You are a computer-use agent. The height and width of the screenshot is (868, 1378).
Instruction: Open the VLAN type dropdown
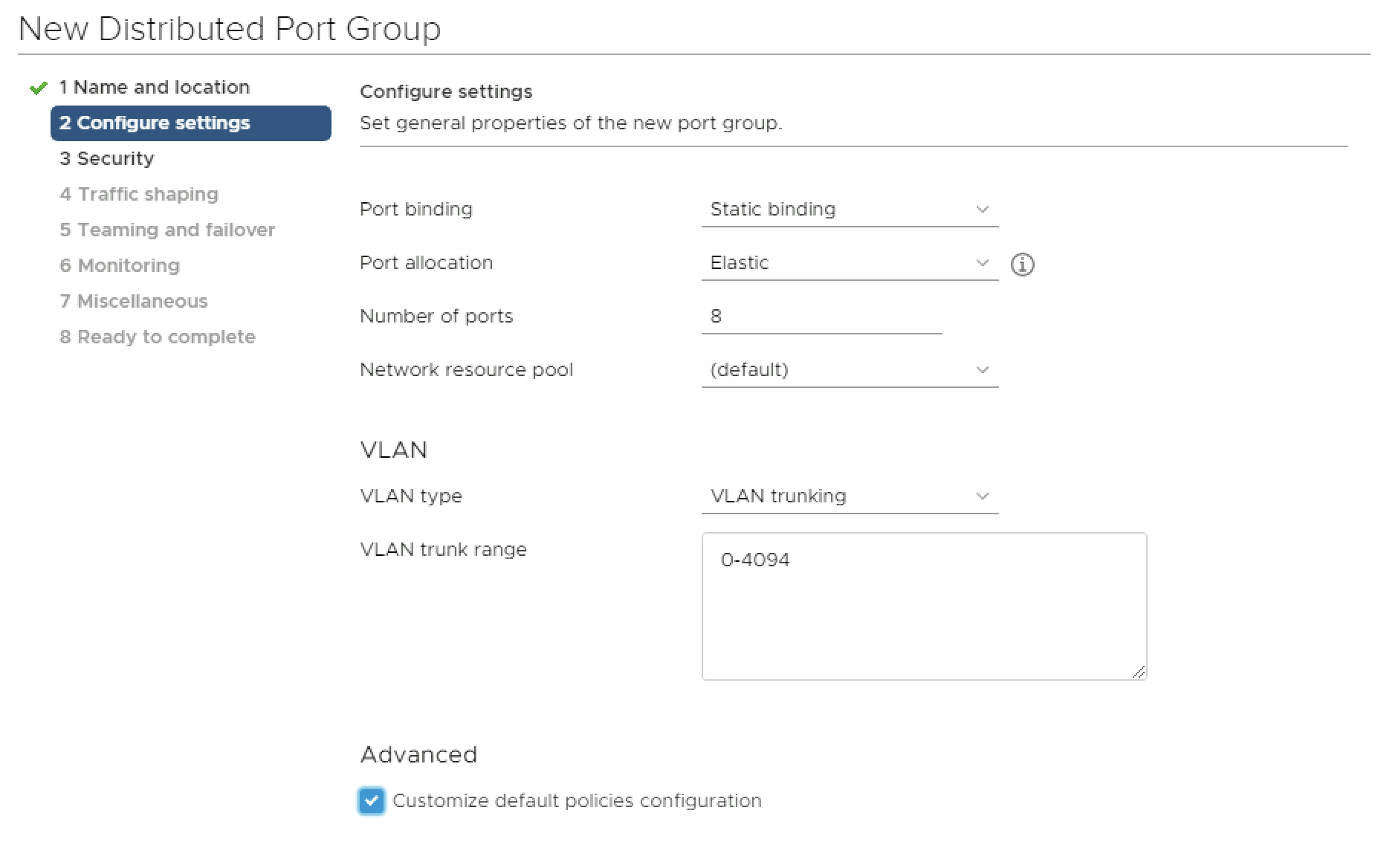coord(849,496)
